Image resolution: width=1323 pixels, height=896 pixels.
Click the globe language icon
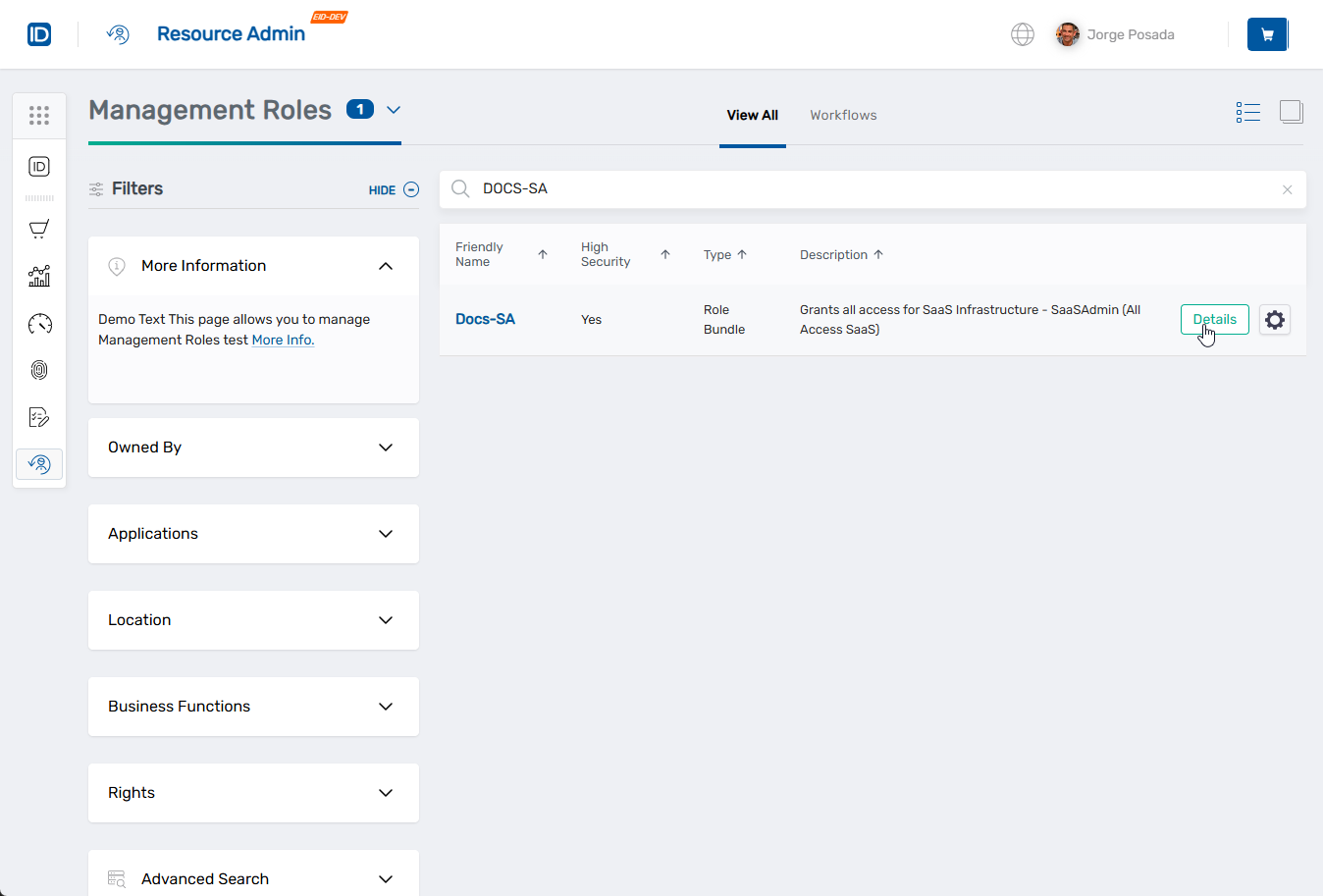pos(1023,34)
